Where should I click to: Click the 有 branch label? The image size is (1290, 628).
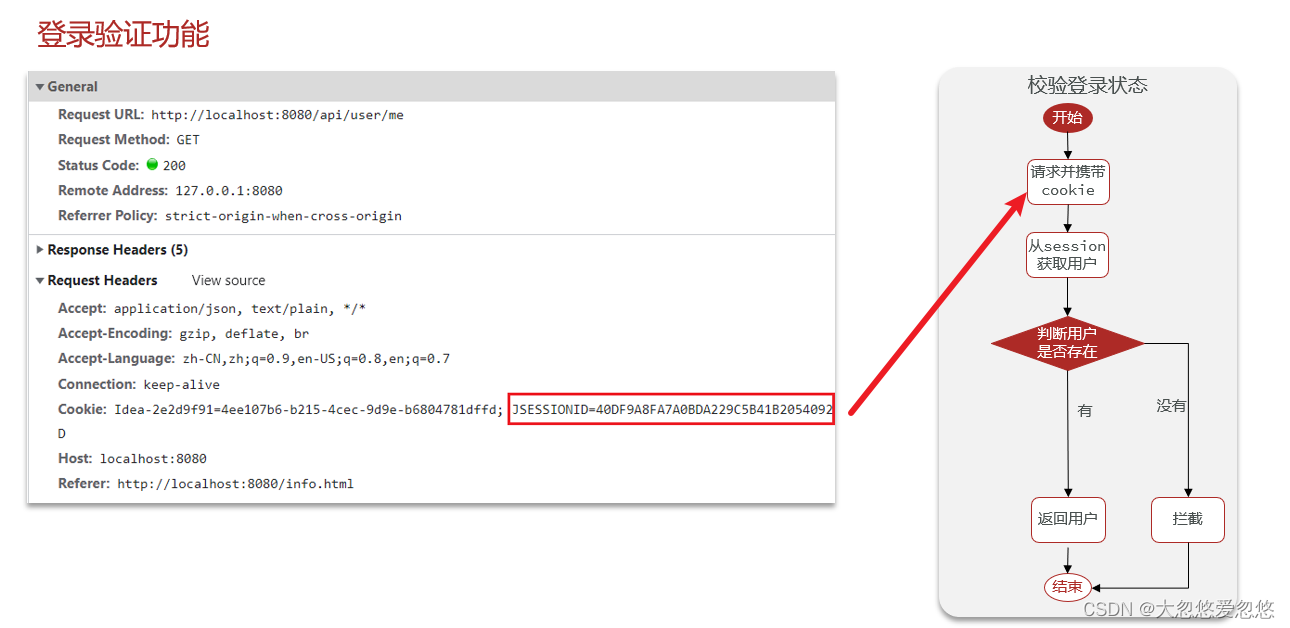tap(1085, 410)
